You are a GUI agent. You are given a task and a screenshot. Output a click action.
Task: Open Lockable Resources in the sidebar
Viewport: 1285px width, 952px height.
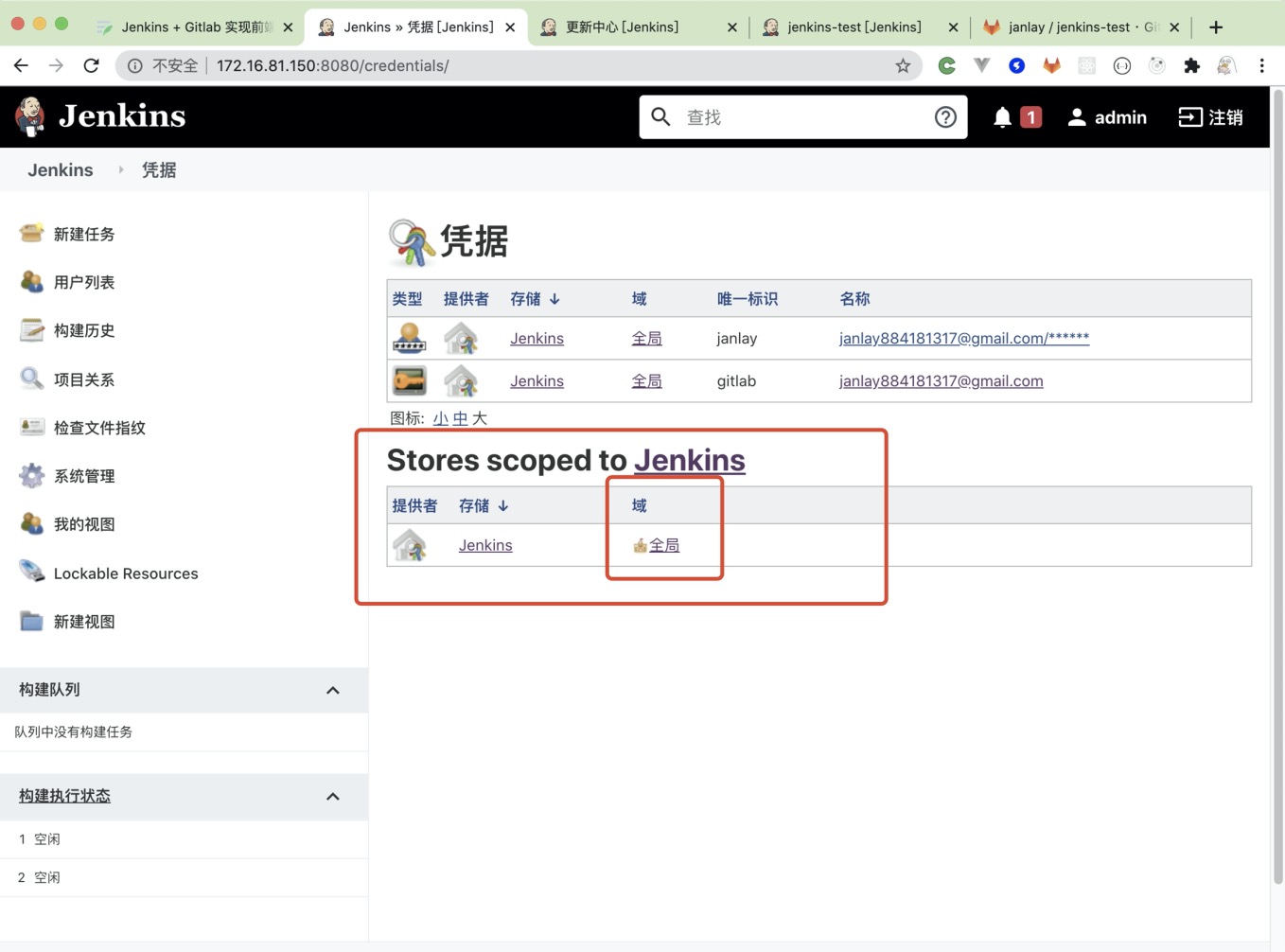126,573
